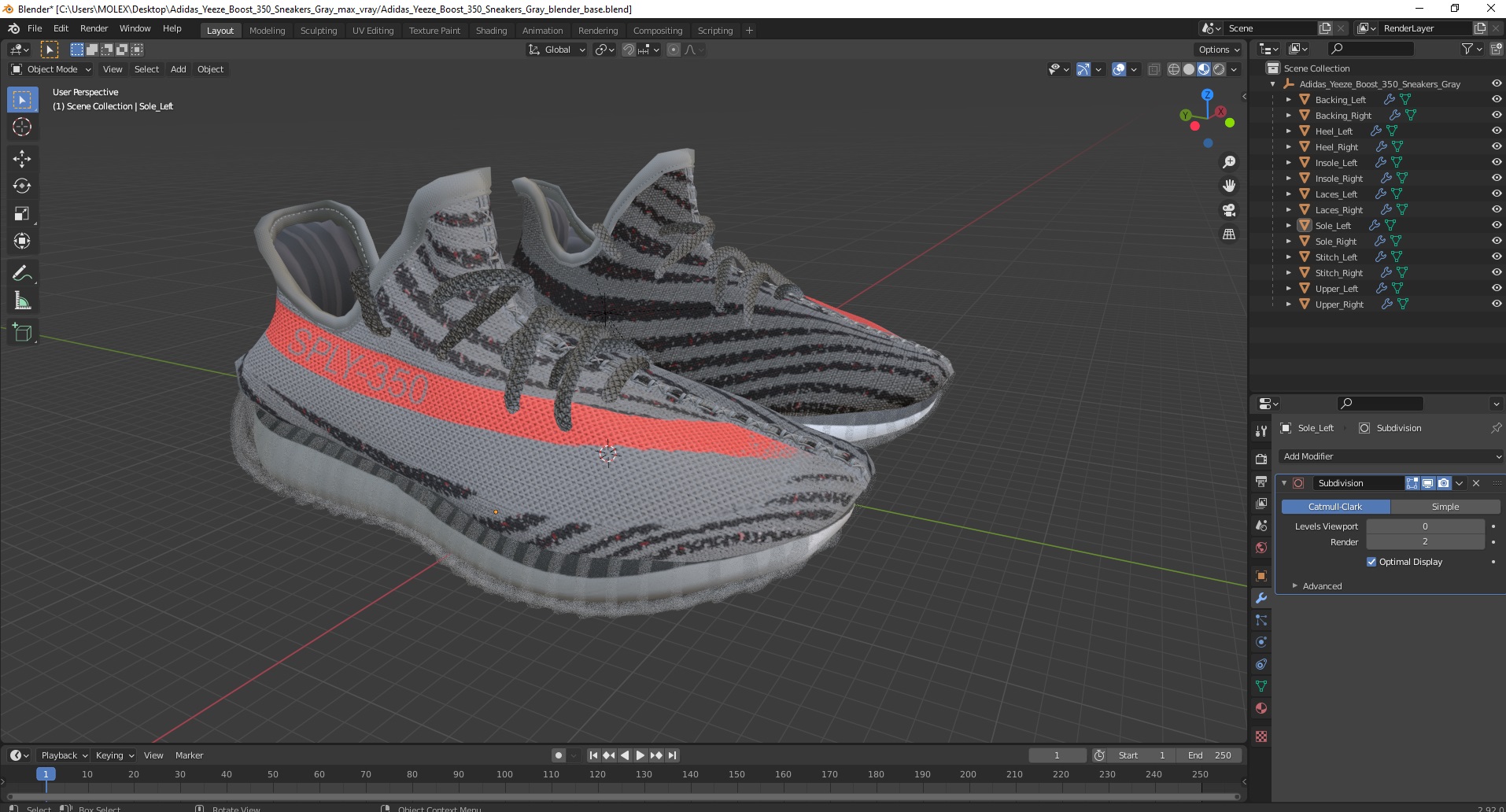The height and width of the screenshot is (812, 1506).
Task: Hide Heel_Right in viewport
Action: (1496, 146)
